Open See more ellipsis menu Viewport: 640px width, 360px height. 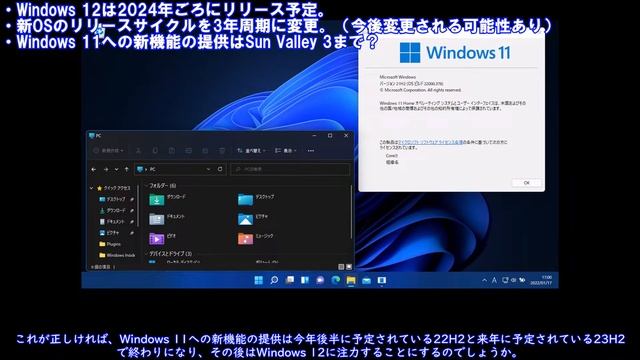point(311,151)
